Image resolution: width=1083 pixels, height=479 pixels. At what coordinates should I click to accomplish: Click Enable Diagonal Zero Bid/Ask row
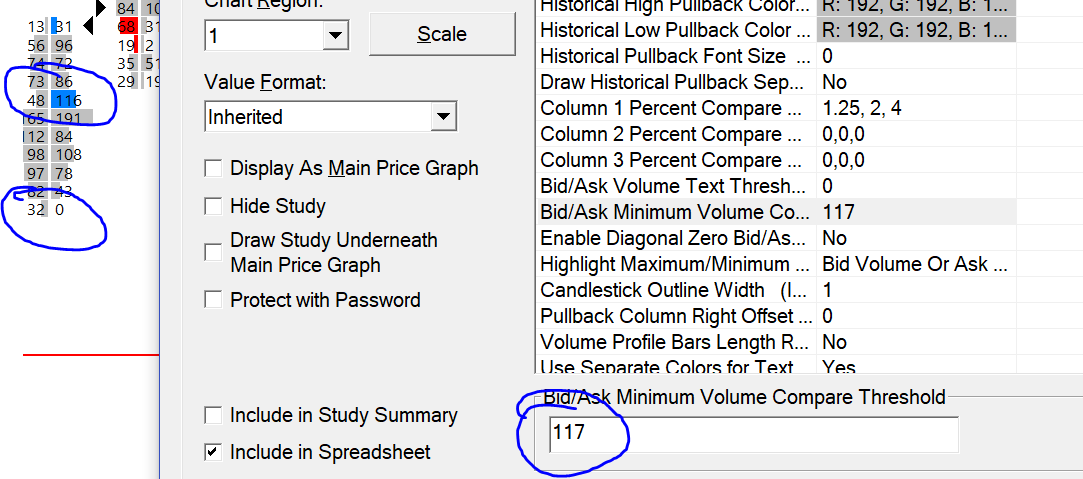click(x=676, y=238)
